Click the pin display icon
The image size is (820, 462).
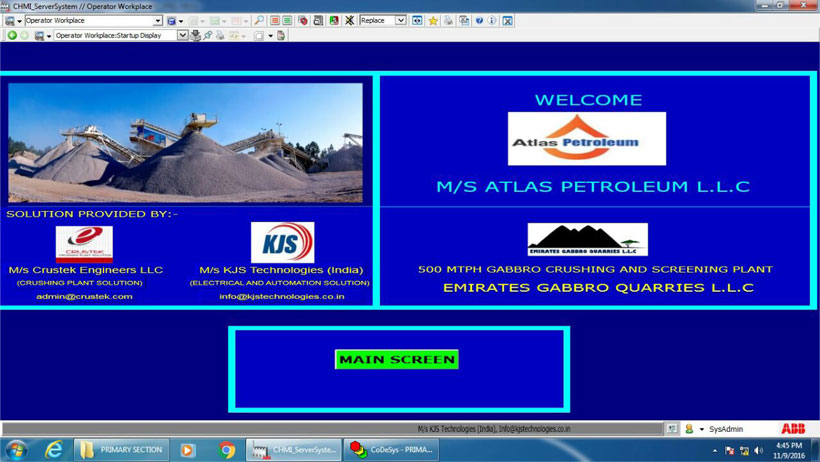(208, 36)
